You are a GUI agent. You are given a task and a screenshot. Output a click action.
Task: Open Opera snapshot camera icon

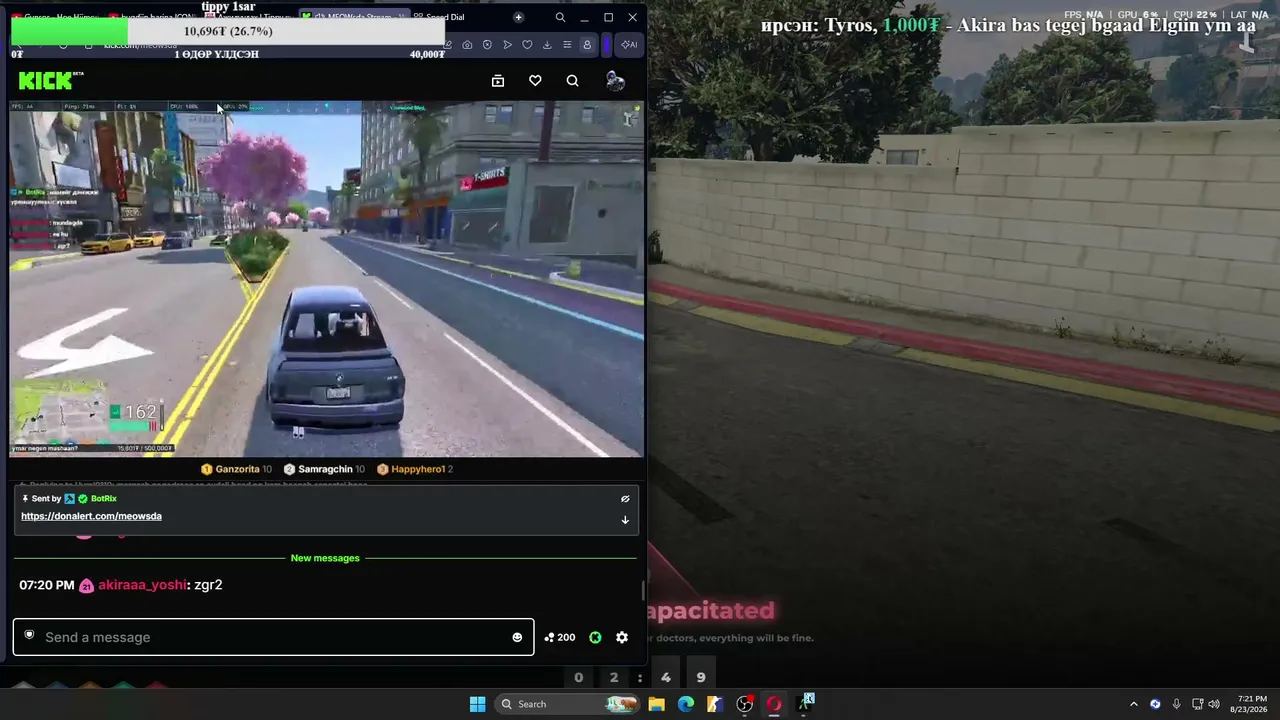[467, 45]
